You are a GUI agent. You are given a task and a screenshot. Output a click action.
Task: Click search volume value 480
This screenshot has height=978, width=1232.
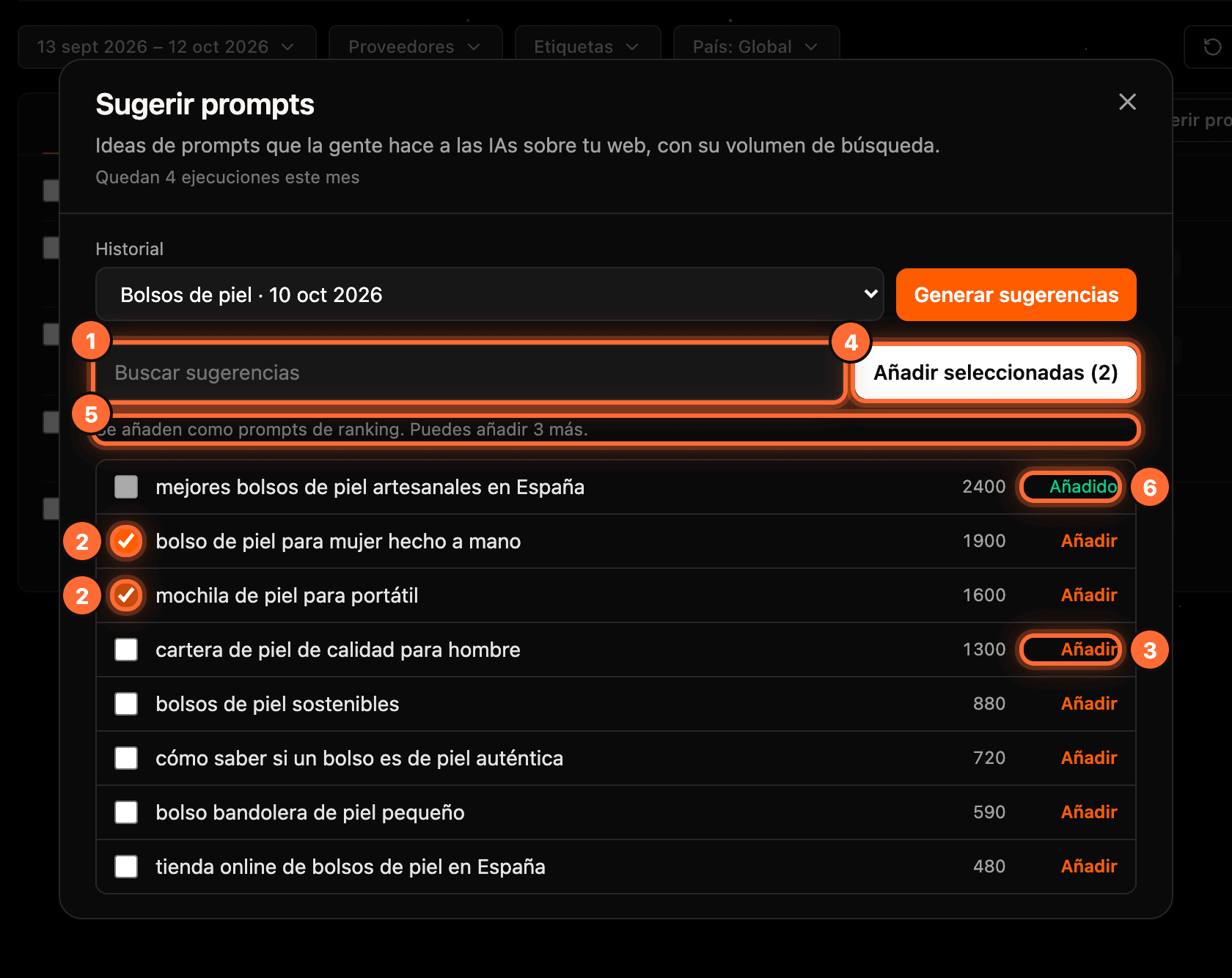click(989, 867)
